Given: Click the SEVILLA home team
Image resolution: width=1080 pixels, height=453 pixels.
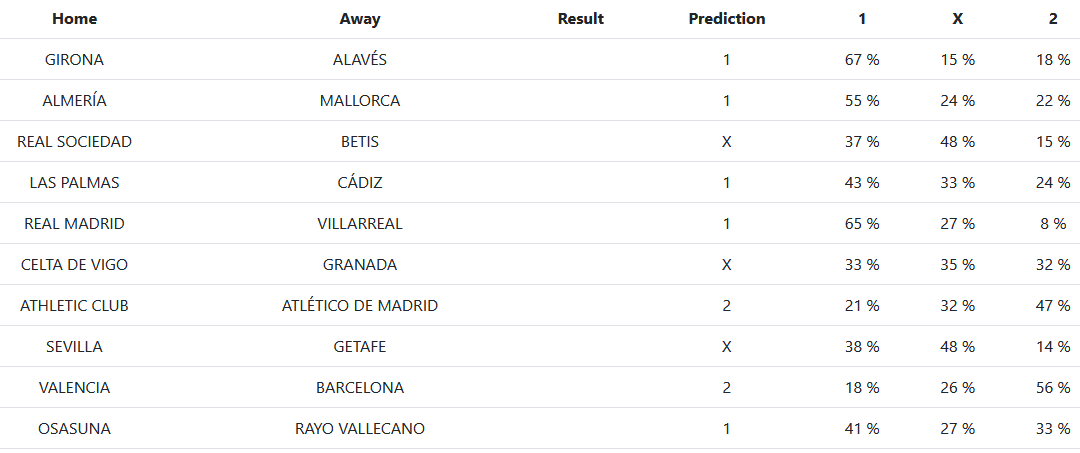Looking at the screenshot, I should click(75, 347).
